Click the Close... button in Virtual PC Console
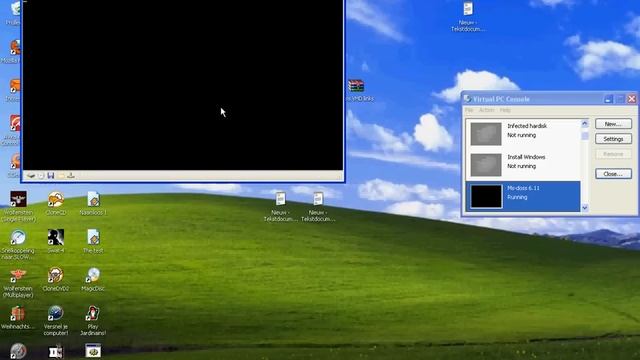This screenshot has width=640, height=360. (613, 174)
